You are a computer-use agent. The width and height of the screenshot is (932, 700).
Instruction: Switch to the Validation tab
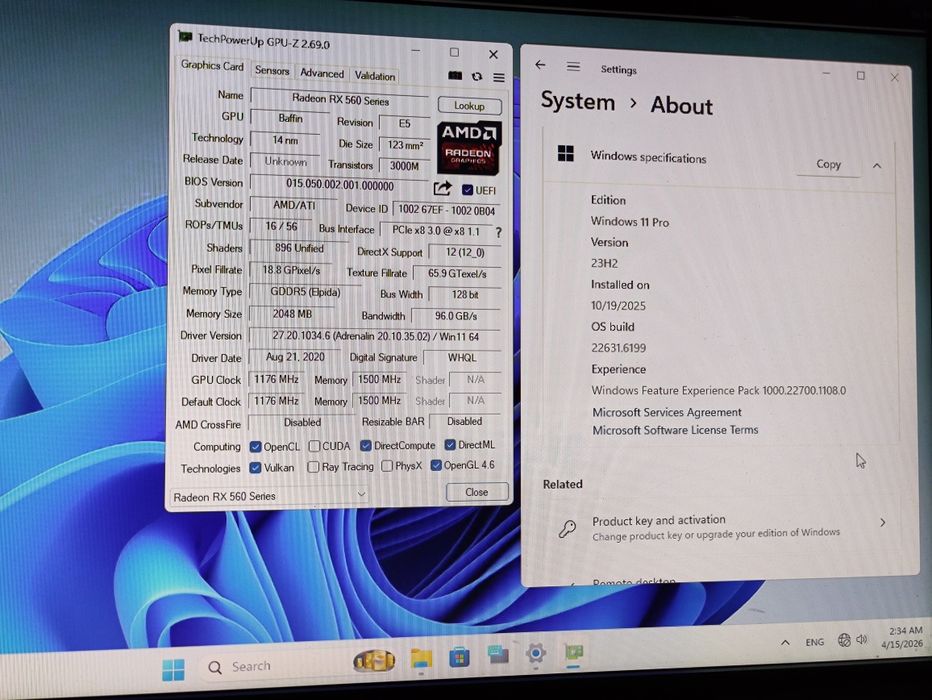point(374,75)
